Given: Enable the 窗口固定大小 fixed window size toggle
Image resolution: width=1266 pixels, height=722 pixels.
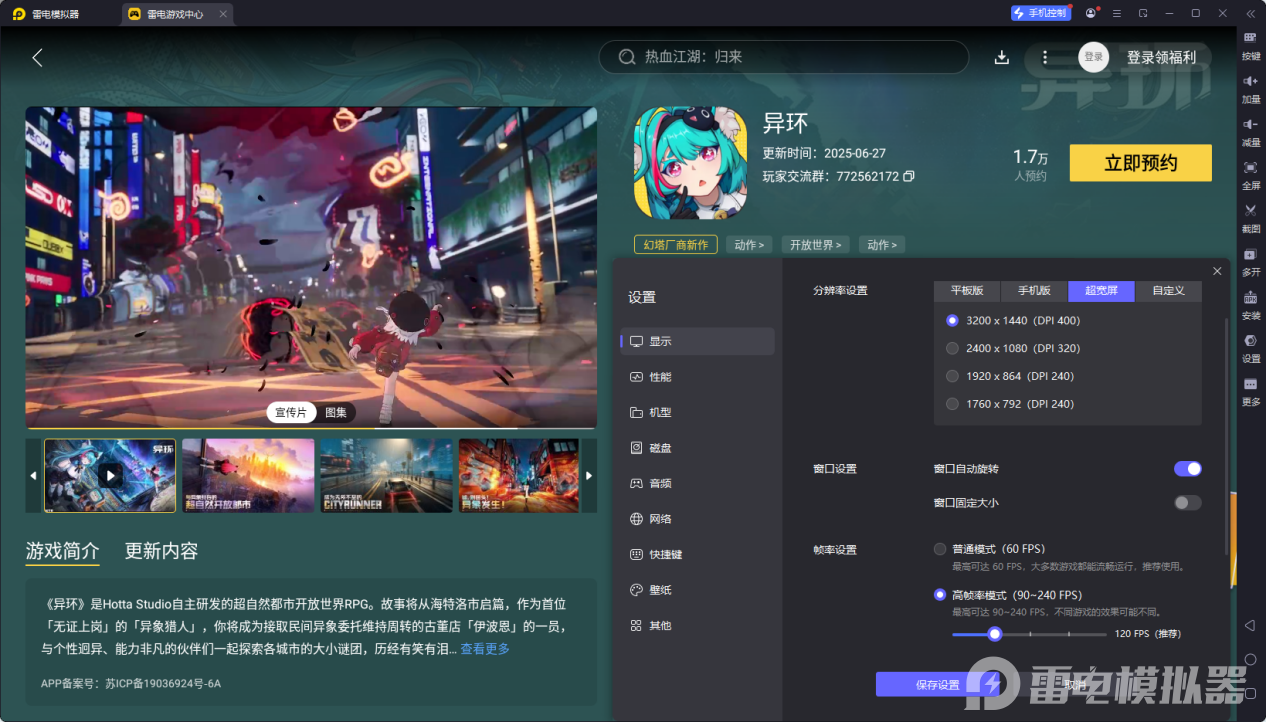Looking at the screenshot, I should (x=1187, y=503).
